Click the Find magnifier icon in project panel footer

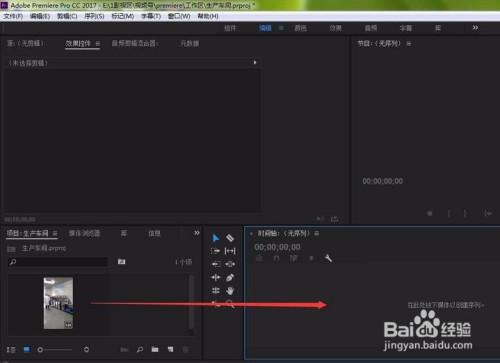(x=140, y=349)
